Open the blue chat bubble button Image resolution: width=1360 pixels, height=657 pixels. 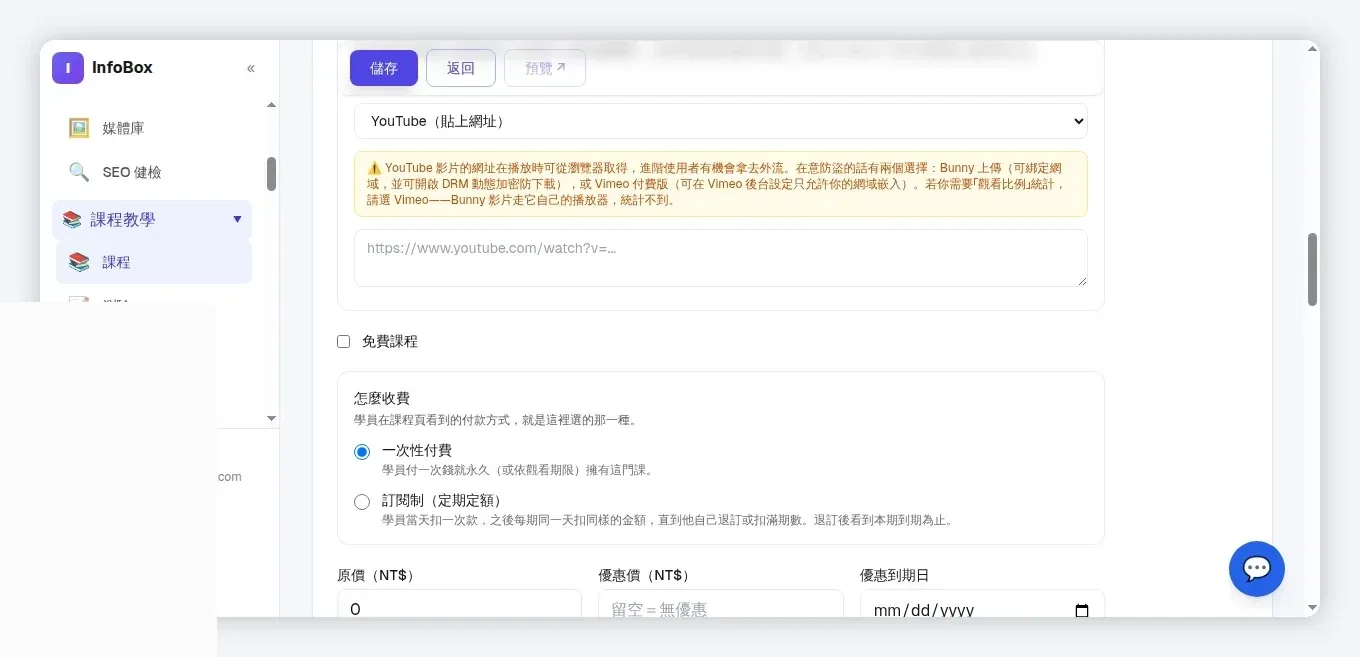(x=1257, y=569)
